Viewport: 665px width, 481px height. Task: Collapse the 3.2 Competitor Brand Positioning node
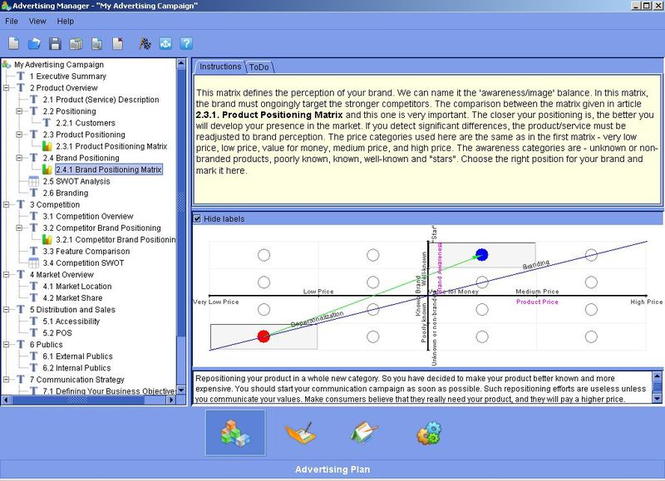[x=20, y=228]
